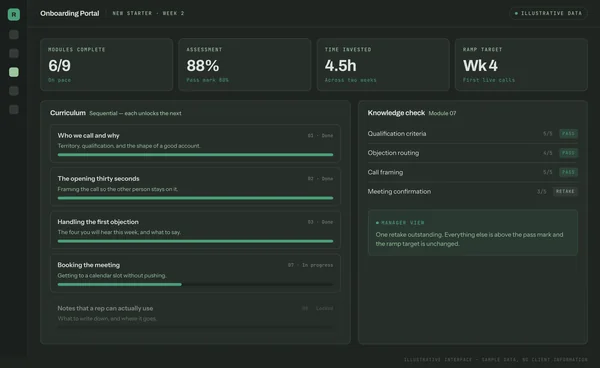This screenshot has height=368, width=600.
Task: Click the 'Pass mark 80%' text
Action: coord(207,80)
